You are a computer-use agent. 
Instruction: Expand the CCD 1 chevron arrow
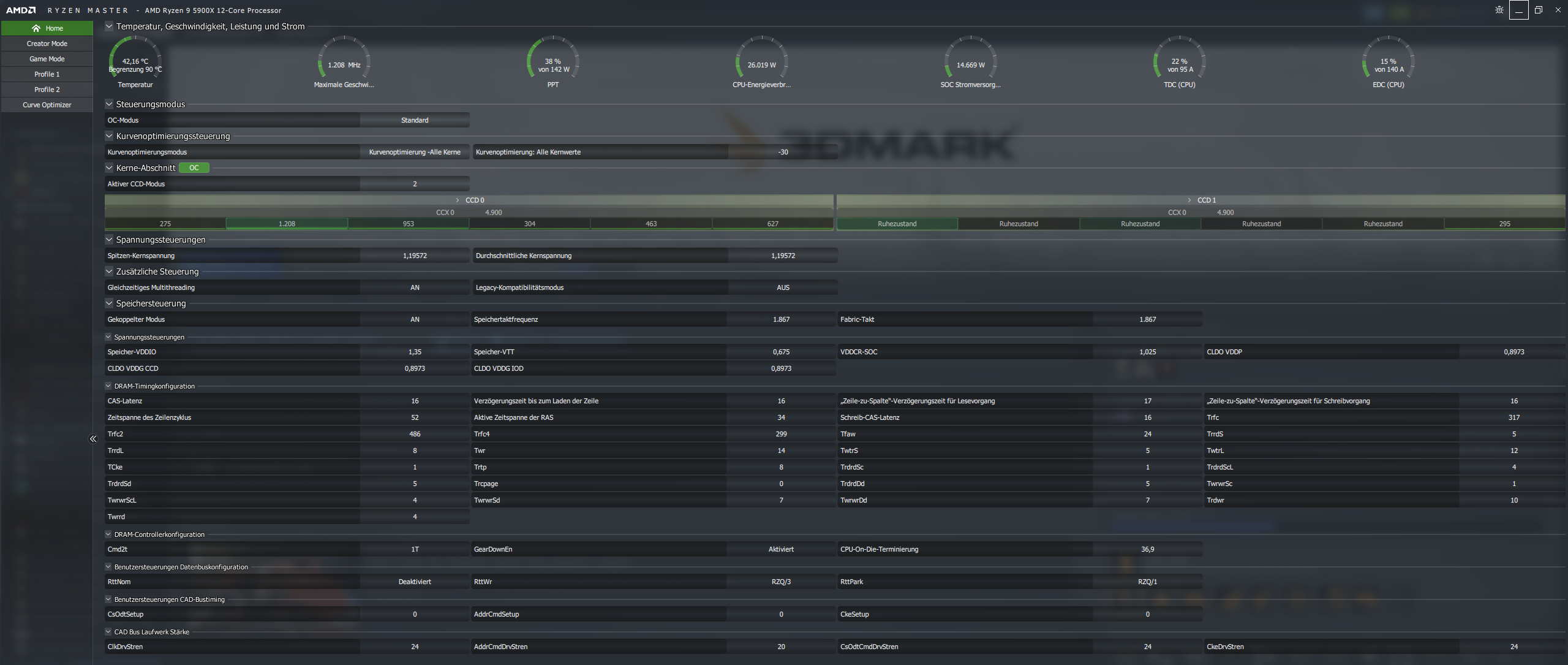coord(1189,200)
